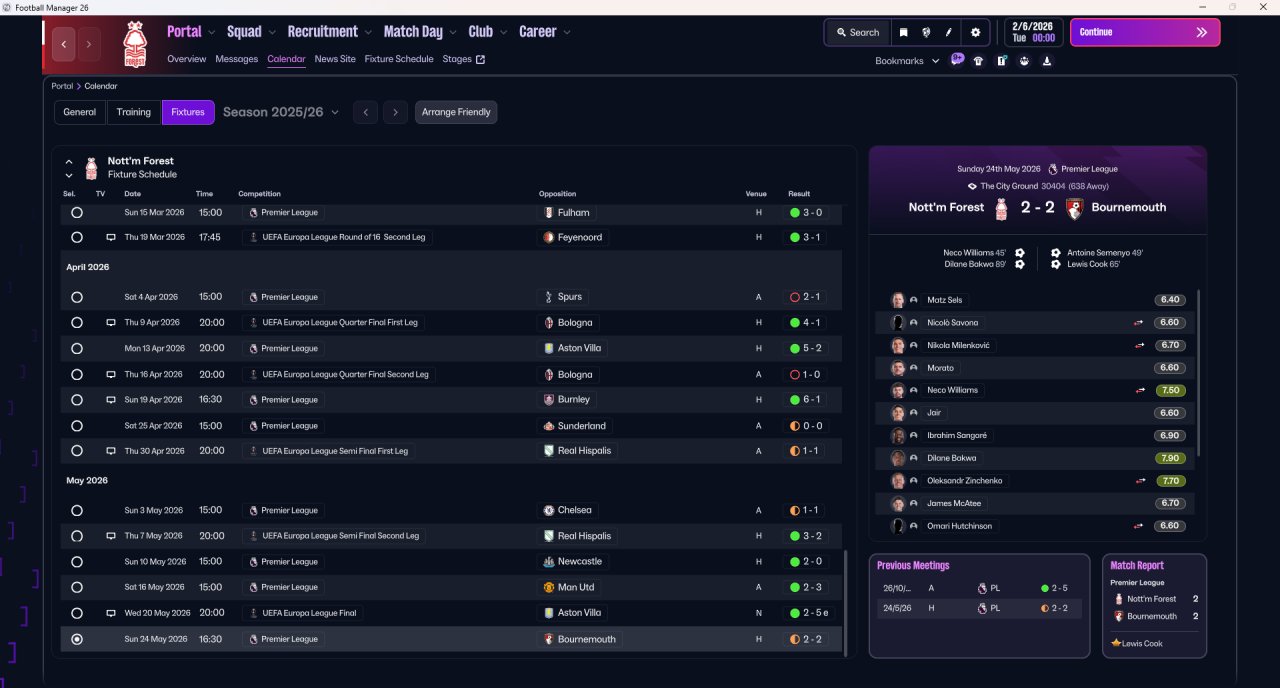Click the Fulham club badge
Image resolution: width=1280 pixels, height=688 pixels.
point(549,212)
